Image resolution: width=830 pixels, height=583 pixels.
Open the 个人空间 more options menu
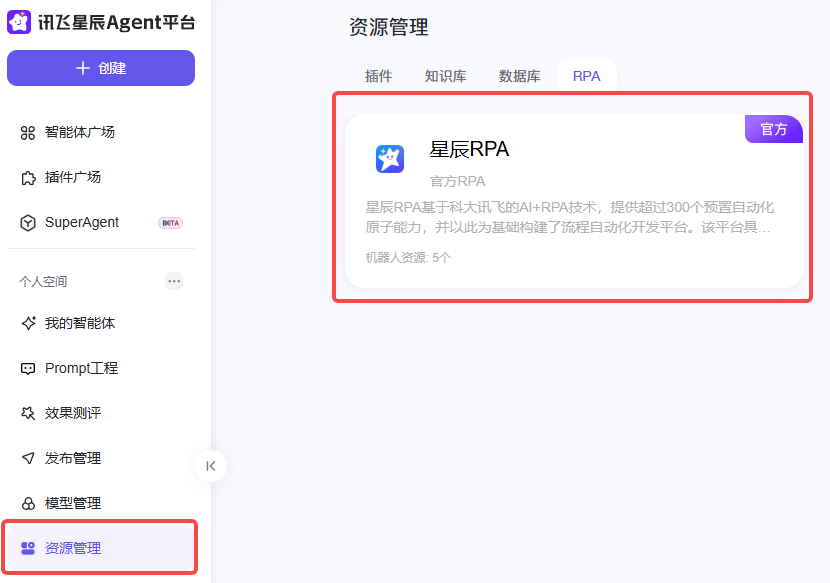174,281
